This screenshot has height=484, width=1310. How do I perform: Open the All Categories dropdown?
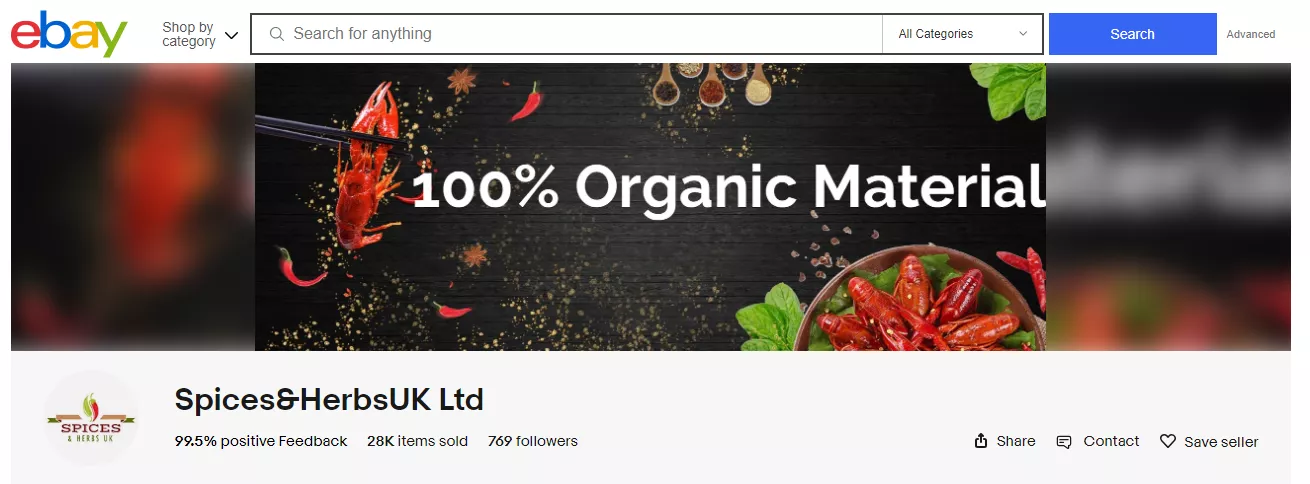pos(962,34)
